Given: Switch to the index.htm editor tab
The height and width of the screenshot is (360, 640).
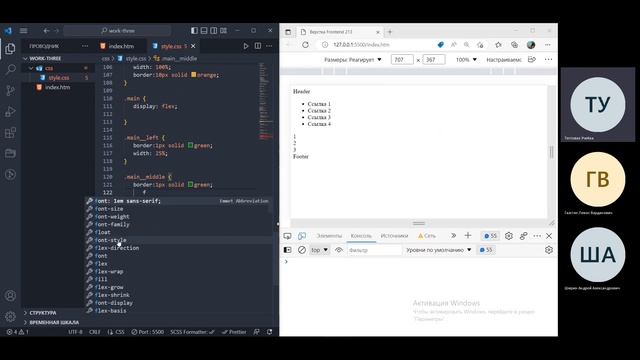Looking at the screenshot, I should pos(121,46).
